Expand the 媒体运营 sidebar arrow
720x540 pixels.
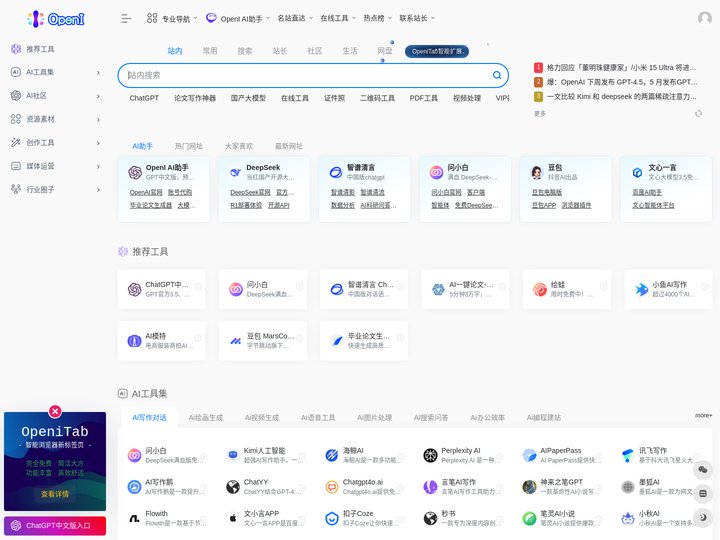pyautogui.click(x=98, y=166)
